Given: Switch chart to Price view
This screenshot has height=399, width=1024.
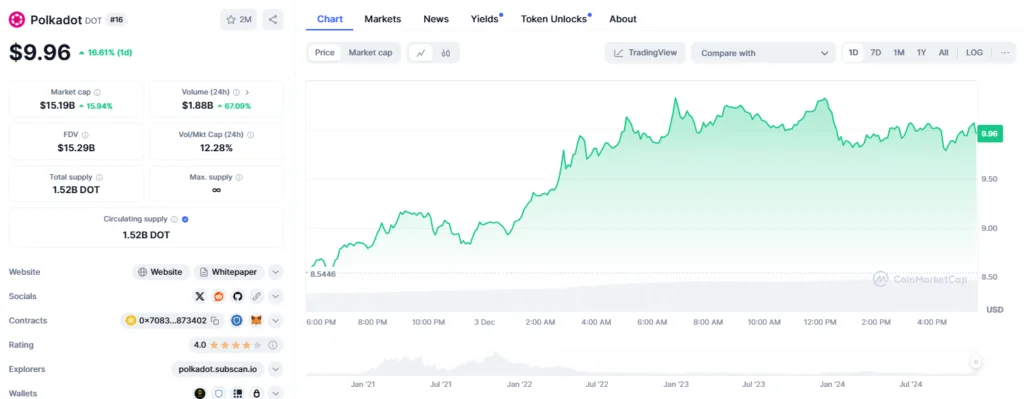Looking at the screenshot, I should 325,53.
